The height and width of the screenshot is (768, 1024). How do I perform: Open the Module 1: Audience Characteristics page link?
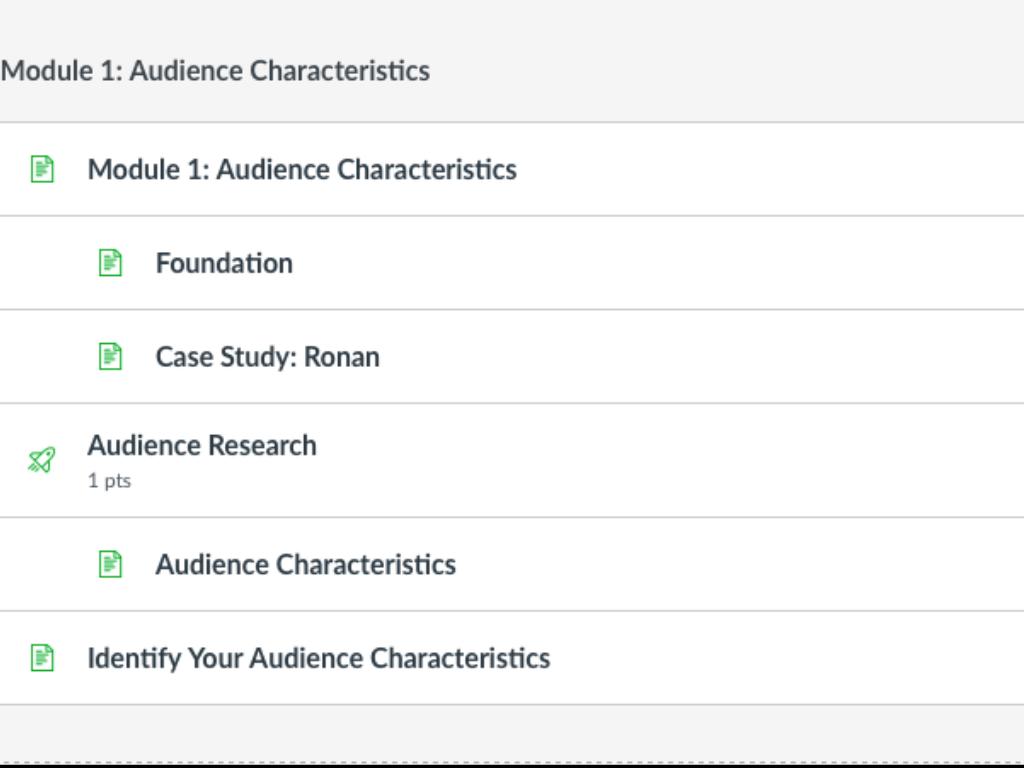[302, 170]
